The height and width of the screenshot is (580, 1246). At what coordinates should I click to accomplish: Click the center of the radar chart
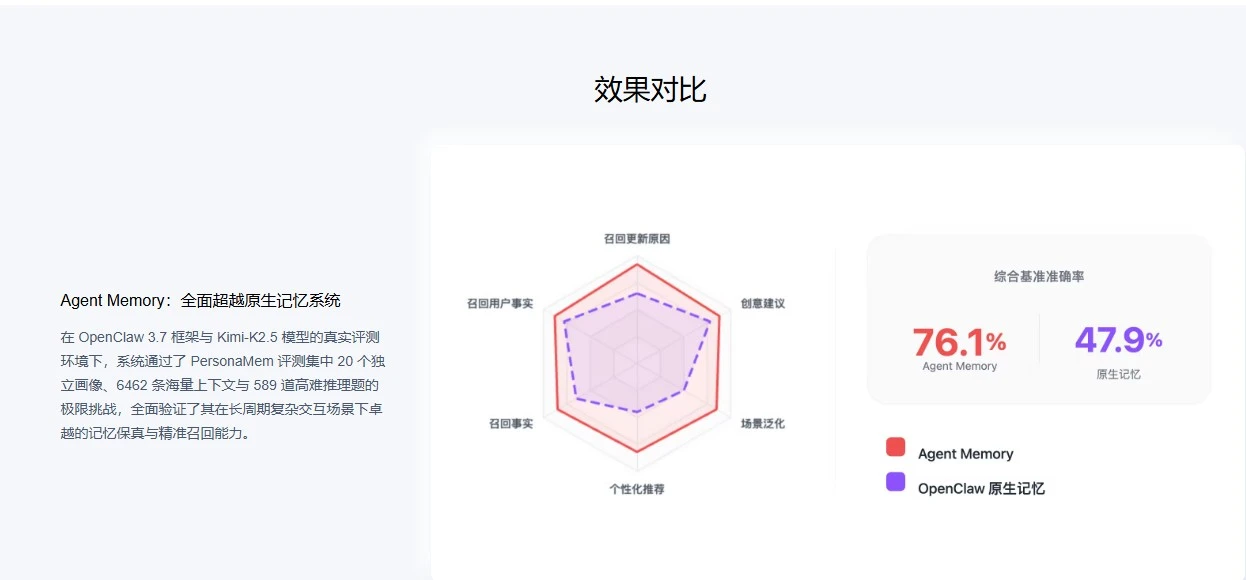[x=637, y=361]
